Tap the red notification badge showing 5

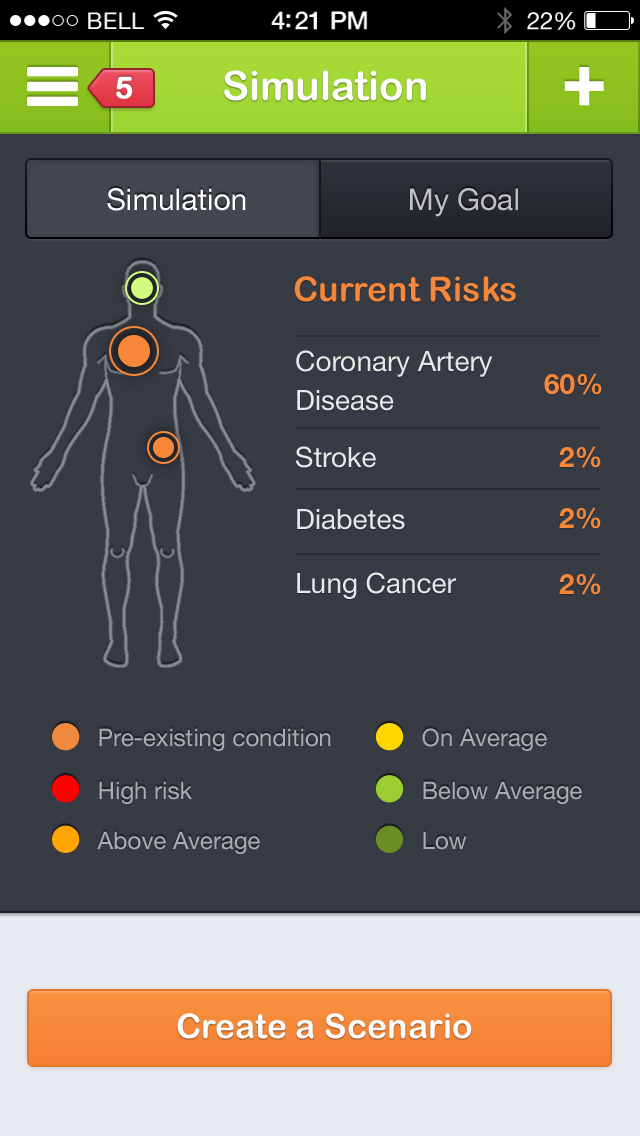[123, 88]
